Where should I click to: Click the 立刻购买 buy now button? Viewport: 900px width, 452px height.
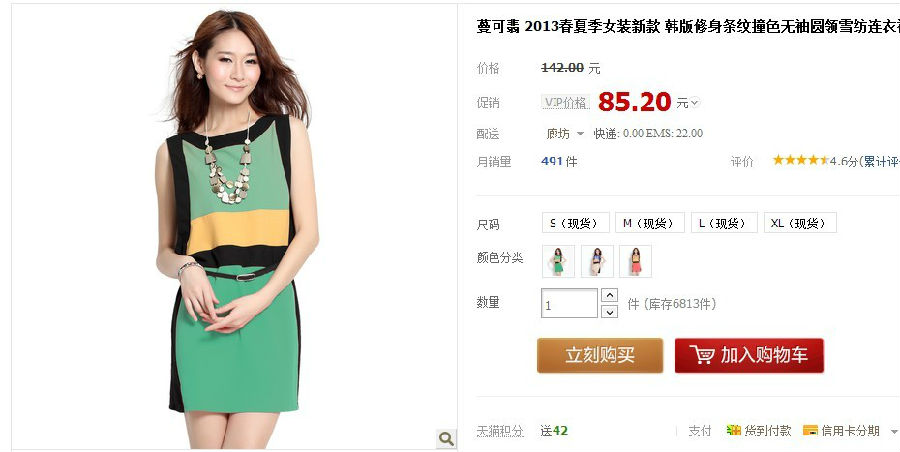(600, 356)
